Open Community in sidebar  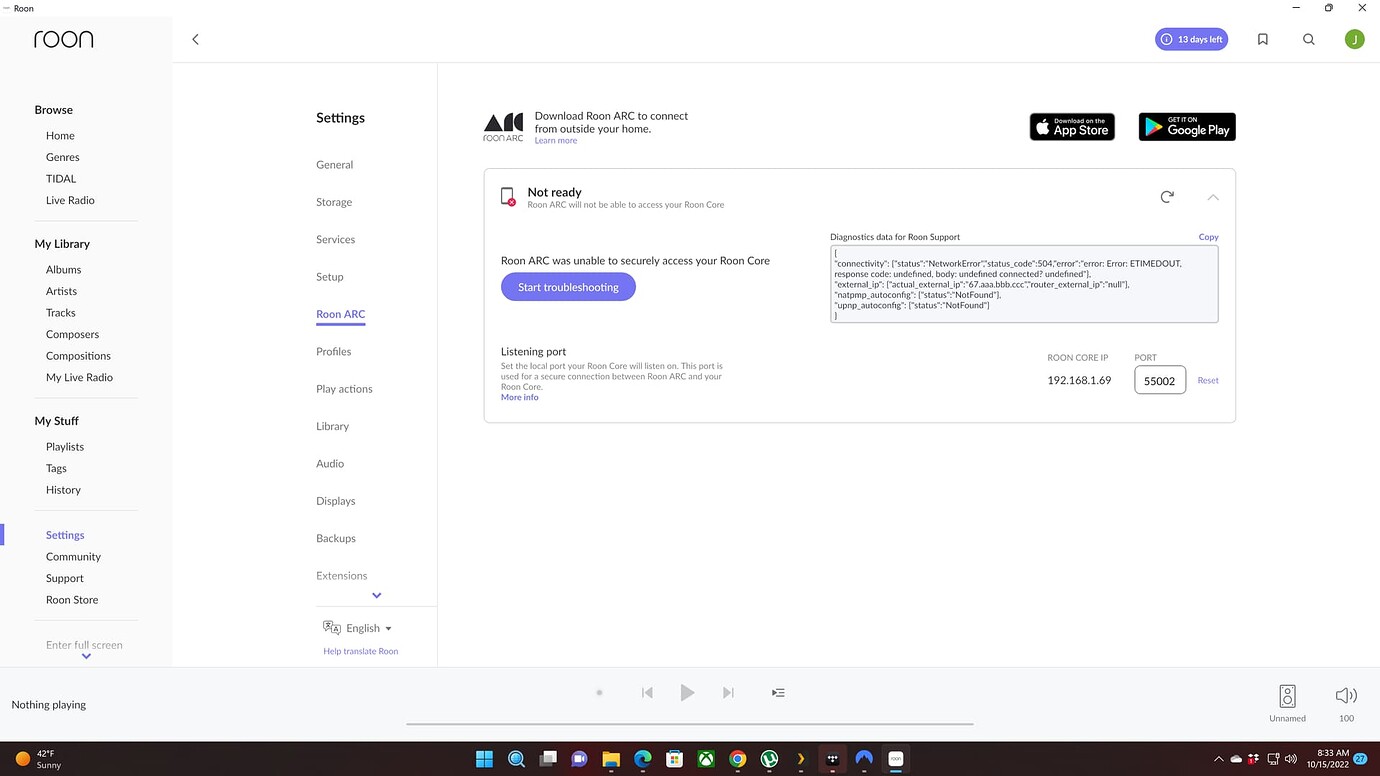tap(73, 557)
